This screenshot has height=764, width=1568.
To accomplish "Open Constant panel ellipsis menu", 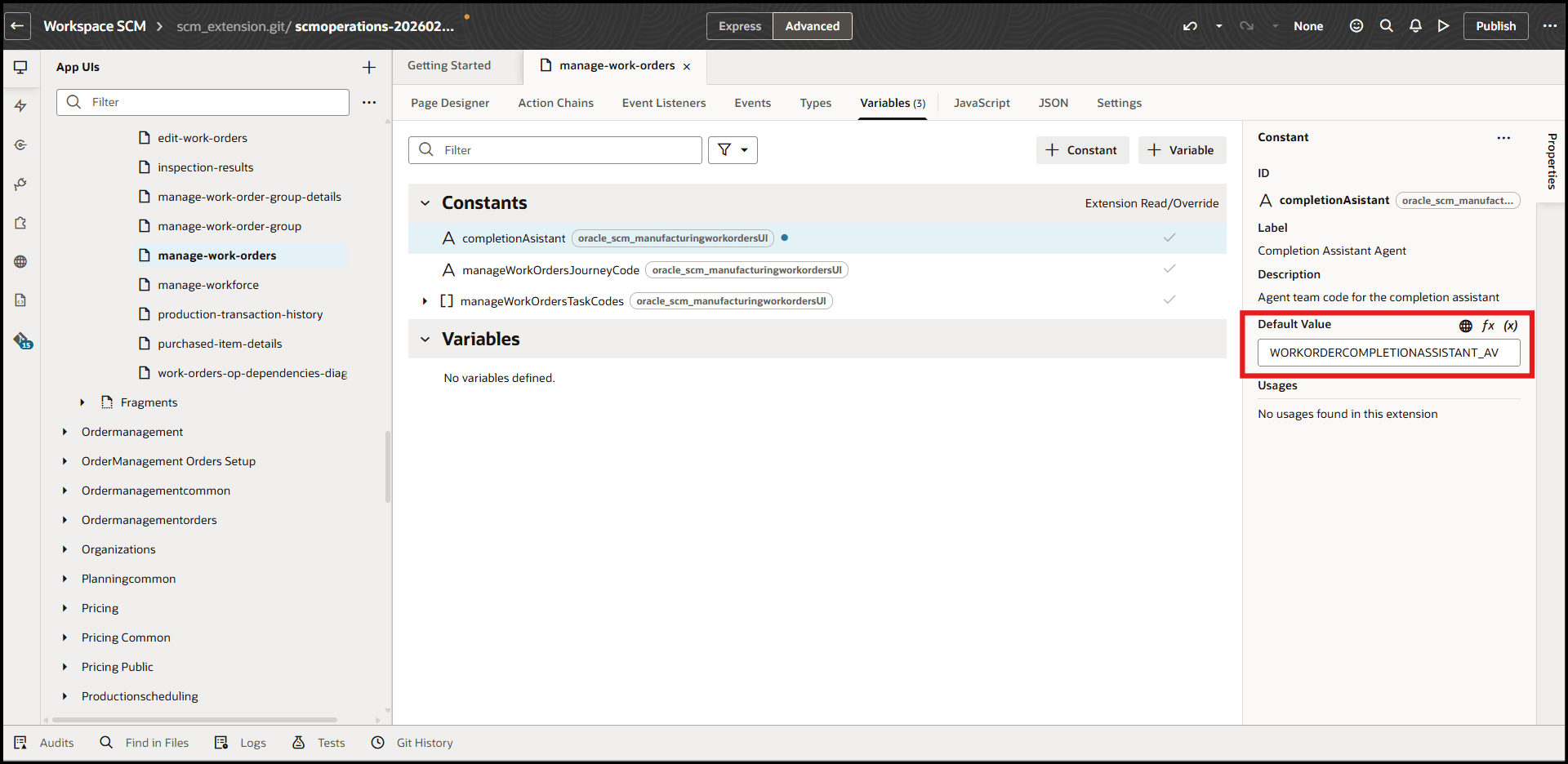I will [1503, 138].
